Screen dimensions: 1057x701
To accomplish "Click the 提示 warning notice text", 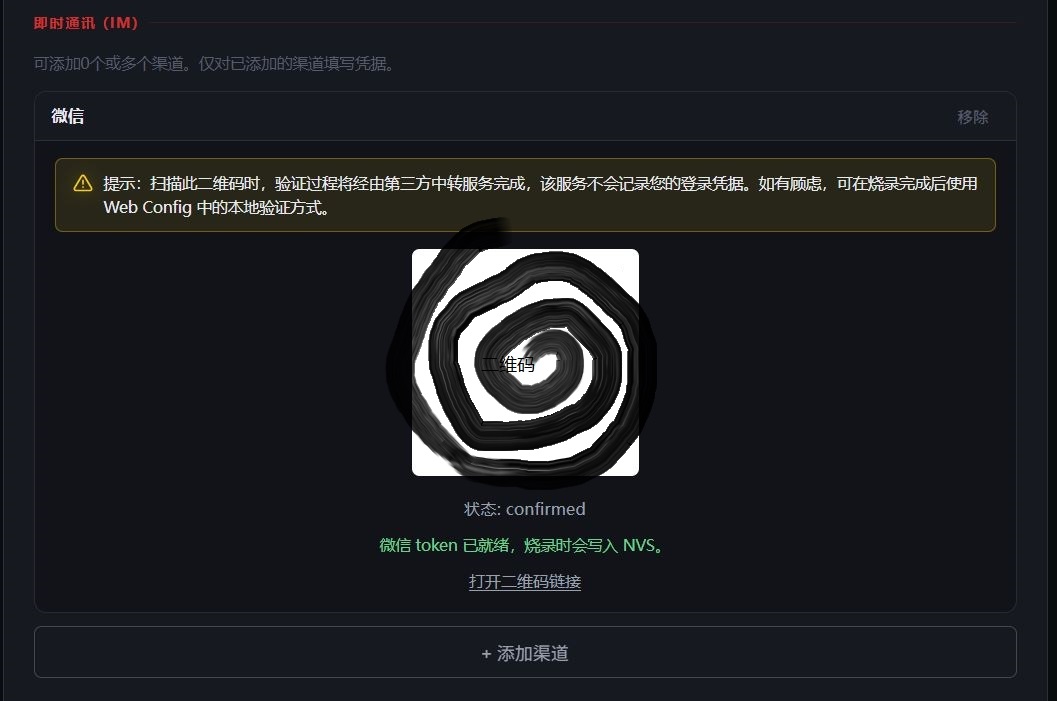I will (x=540, y=195).
